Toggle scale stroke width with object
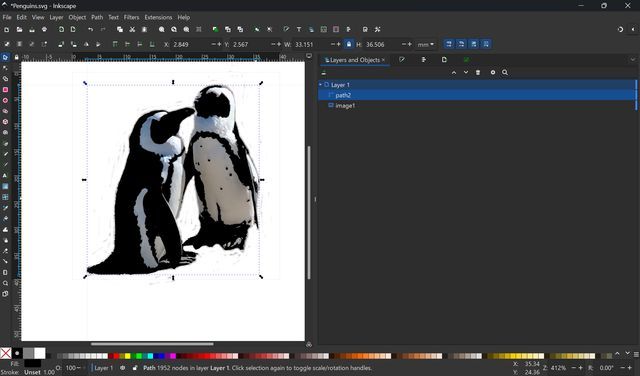This screenshot has width=640, height=376. [x=449, y=44]
